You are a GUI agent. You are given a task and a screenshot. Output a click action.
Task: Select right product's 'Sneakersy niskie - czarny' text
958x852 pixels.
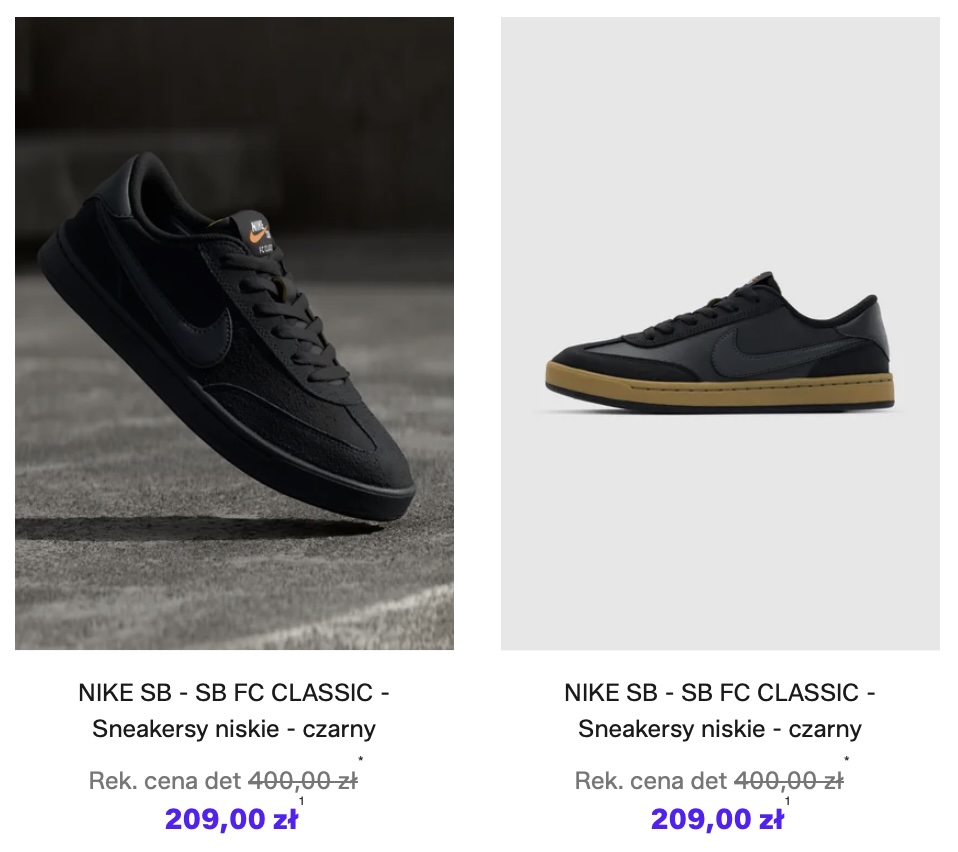pyautogui.click(x=720, y=729)
